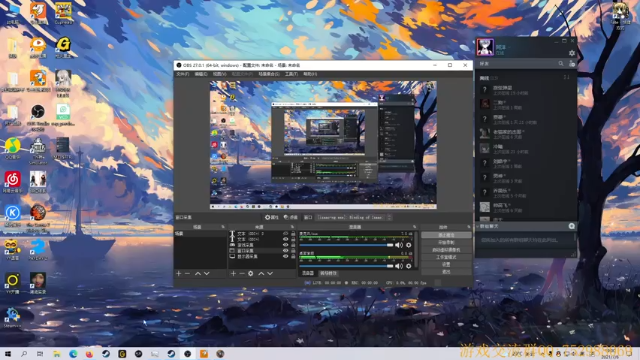Image resolution: width=640 pixels, height=360 pixels.
Task: Expand the group chat section in the Steam window
Action: point(478,226)
